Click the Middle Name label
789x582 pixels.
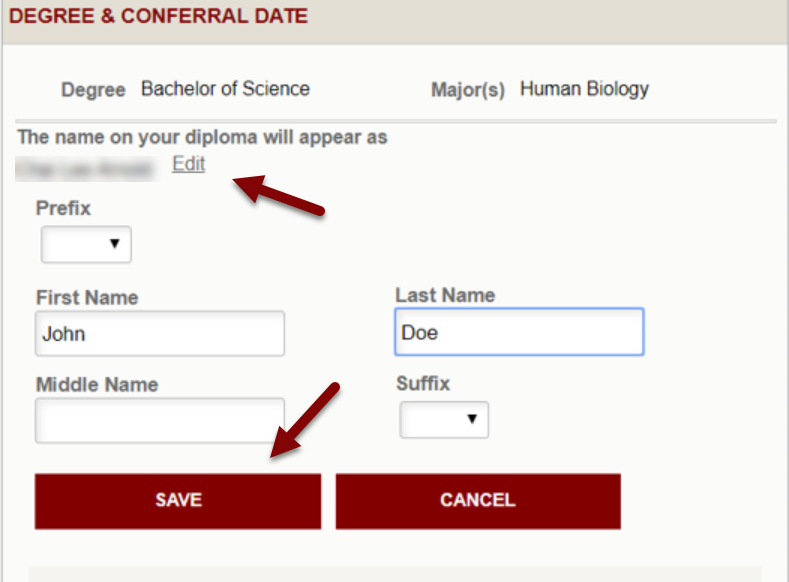(97, 384)
